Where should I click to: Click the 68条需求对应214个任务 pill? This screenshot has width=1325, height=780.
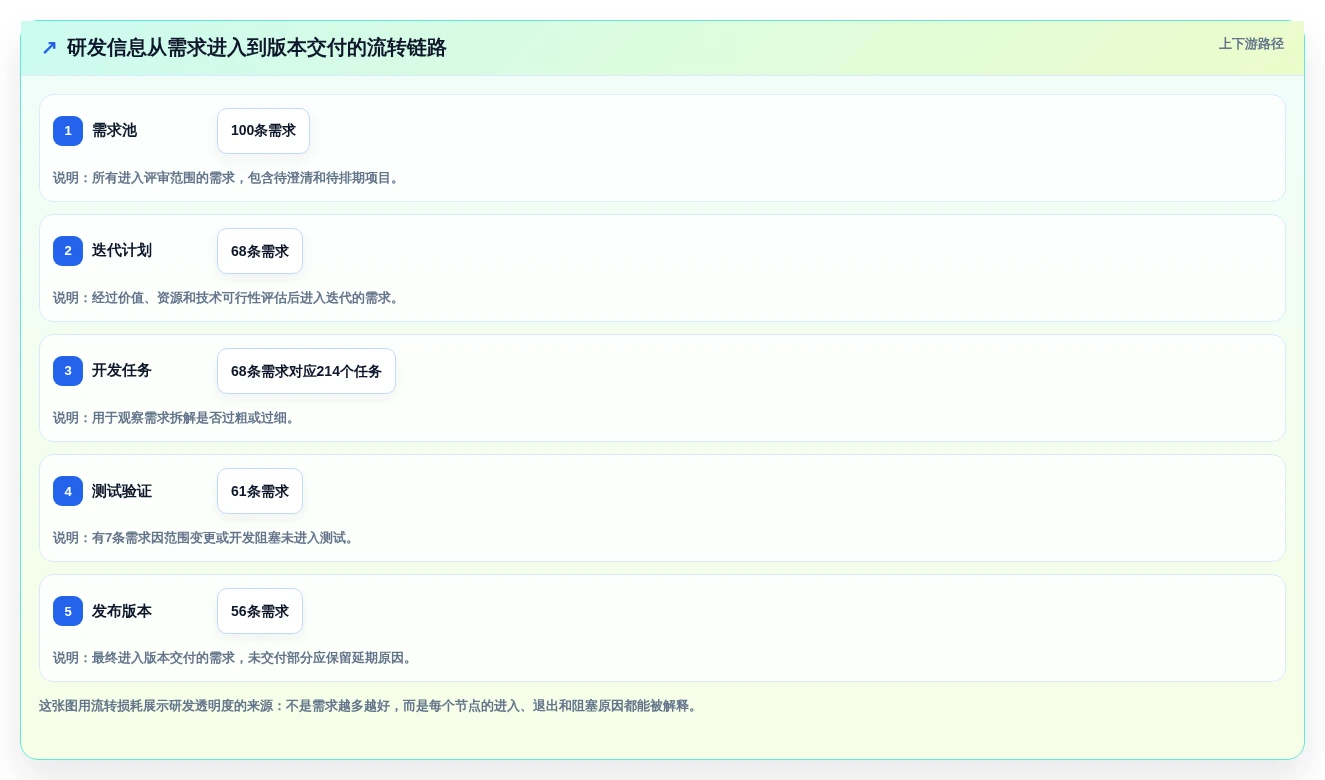[x=306, y=371]
